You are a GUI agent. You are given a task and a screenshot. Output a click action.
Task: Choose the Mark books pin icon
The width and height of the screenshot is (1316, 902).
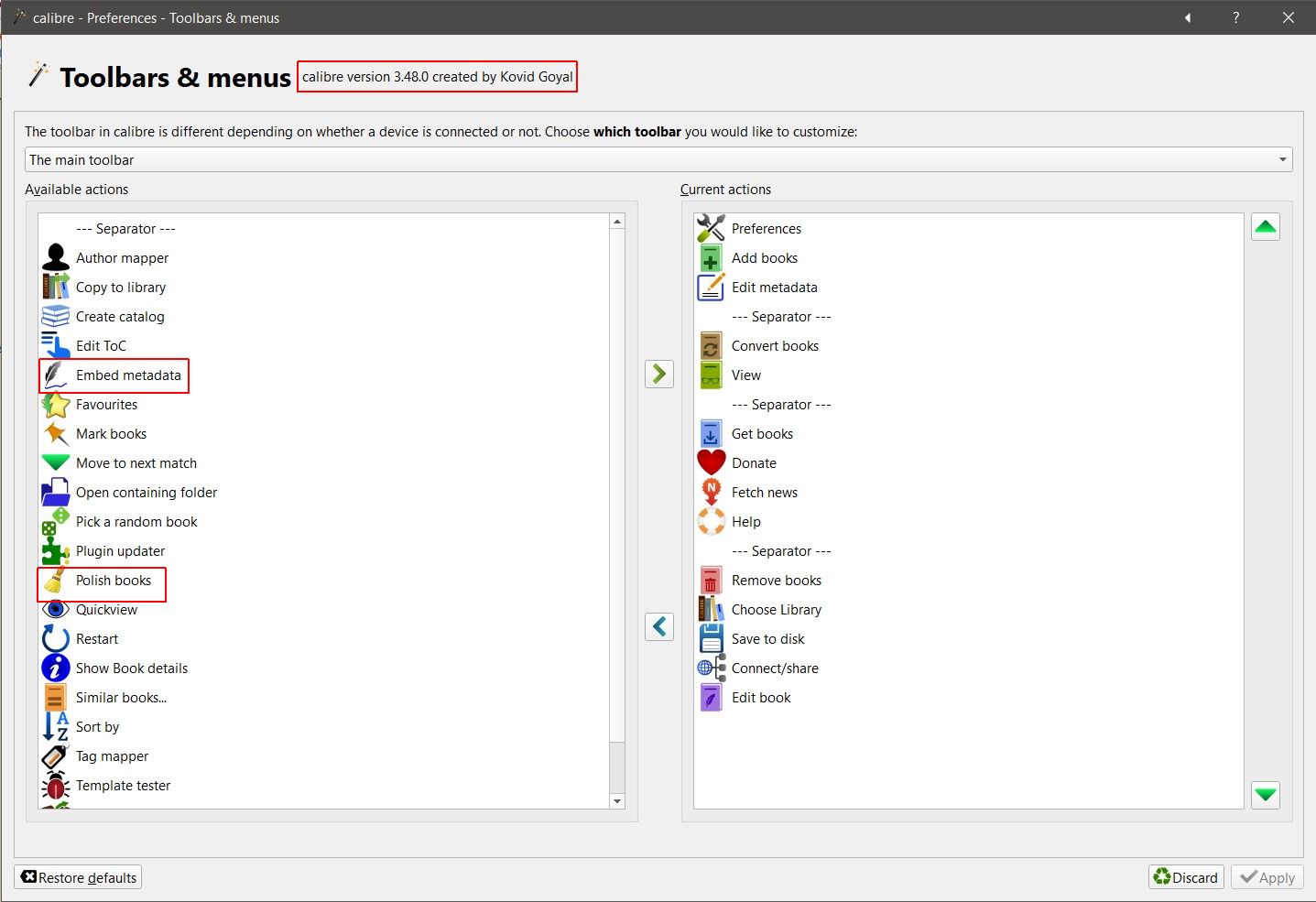(x=56, y=434)
